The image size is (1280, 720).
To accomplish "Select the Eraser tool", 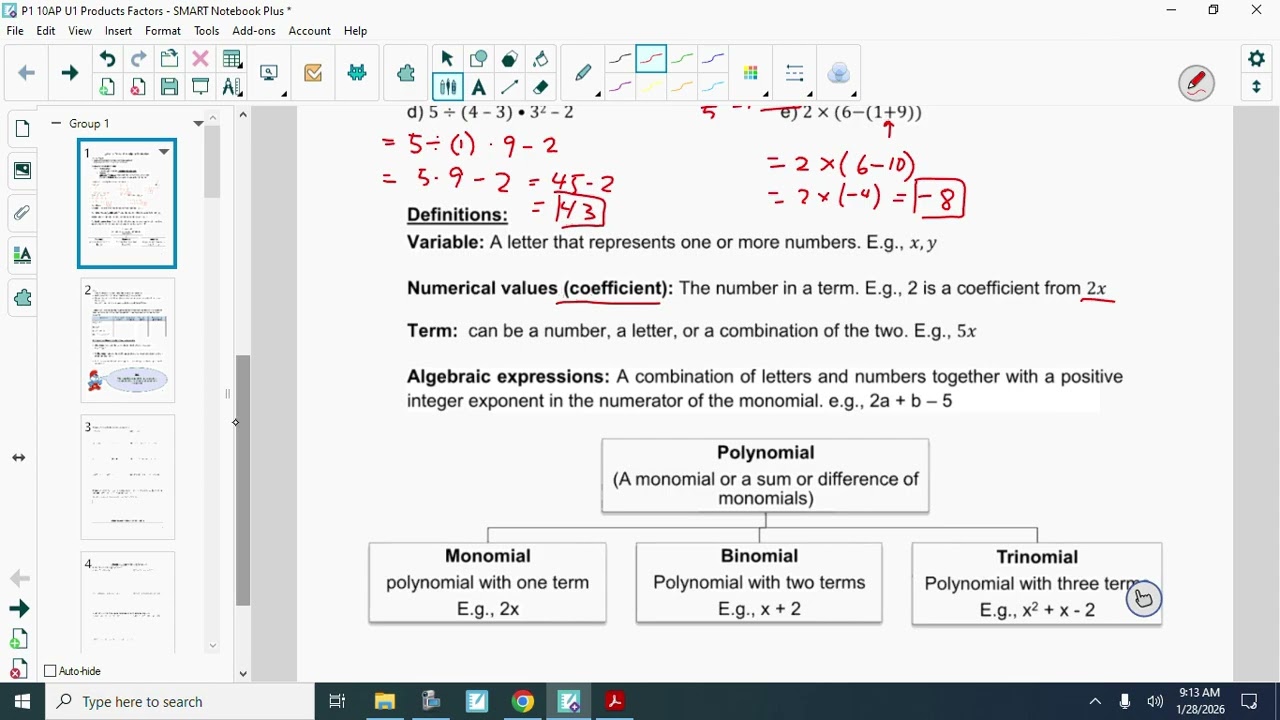I will point(540,87).
